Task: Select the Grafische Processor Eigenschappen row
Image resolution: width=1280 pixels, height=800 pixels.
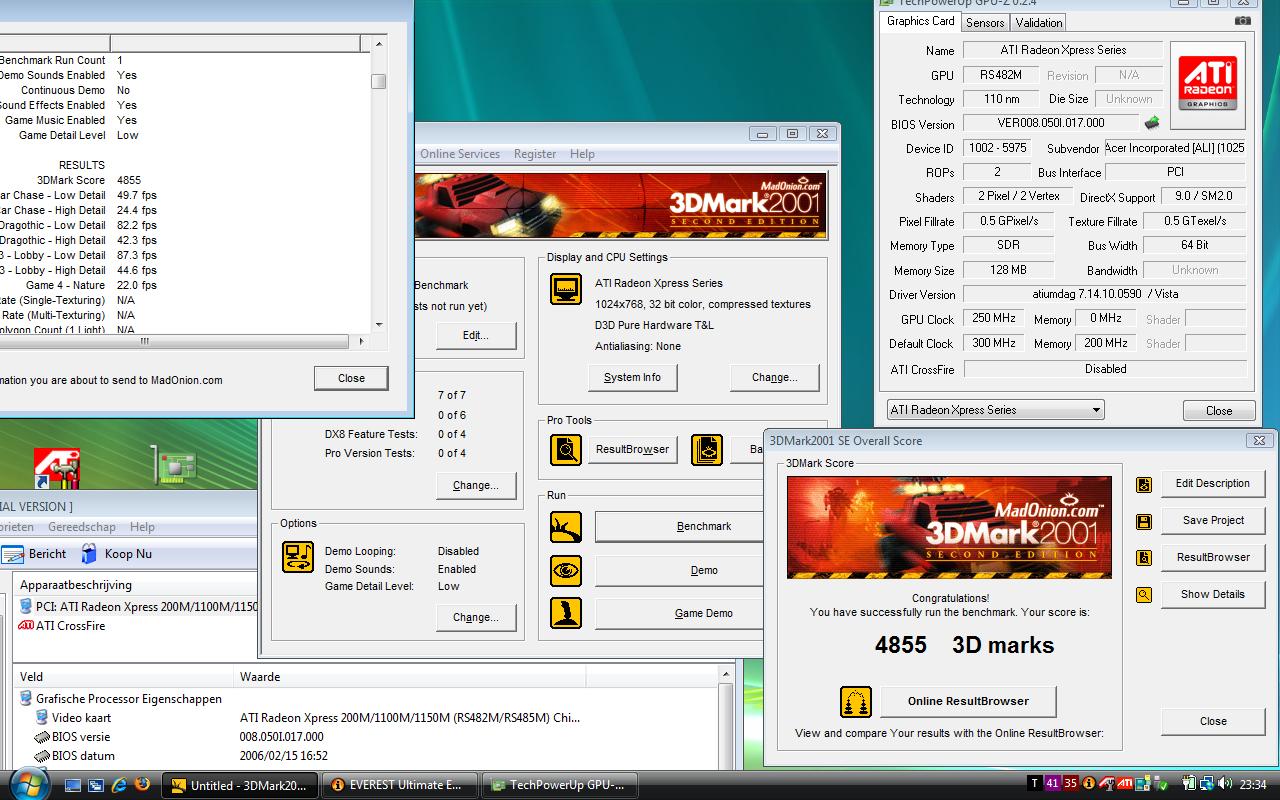Action: coord(121,699)
